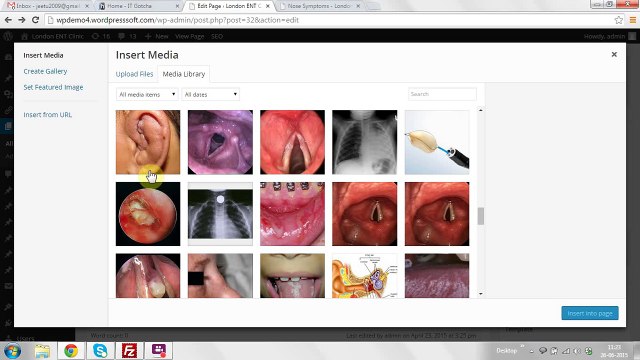Click the Create Gallery link
This screenshot has width=640, height=360.
(45, 71)
